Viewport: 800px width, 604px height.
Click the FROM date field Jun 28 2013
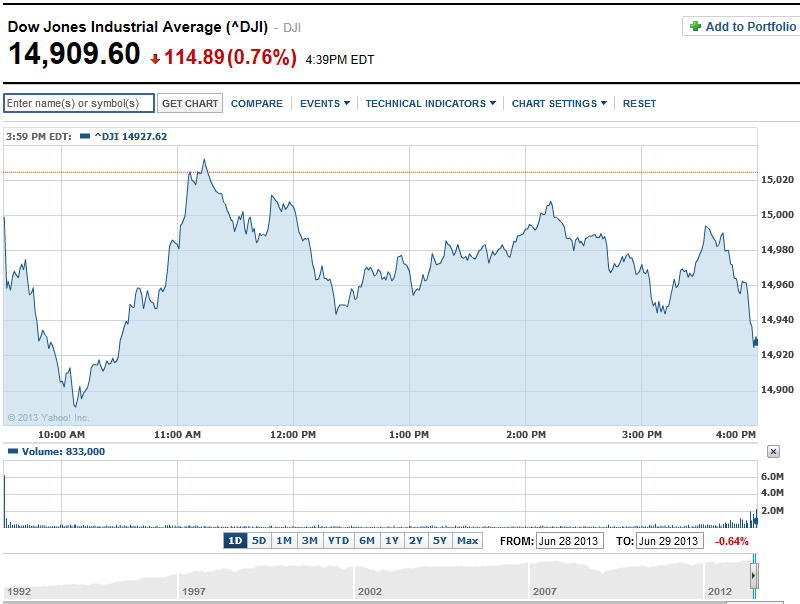[569, 541]
